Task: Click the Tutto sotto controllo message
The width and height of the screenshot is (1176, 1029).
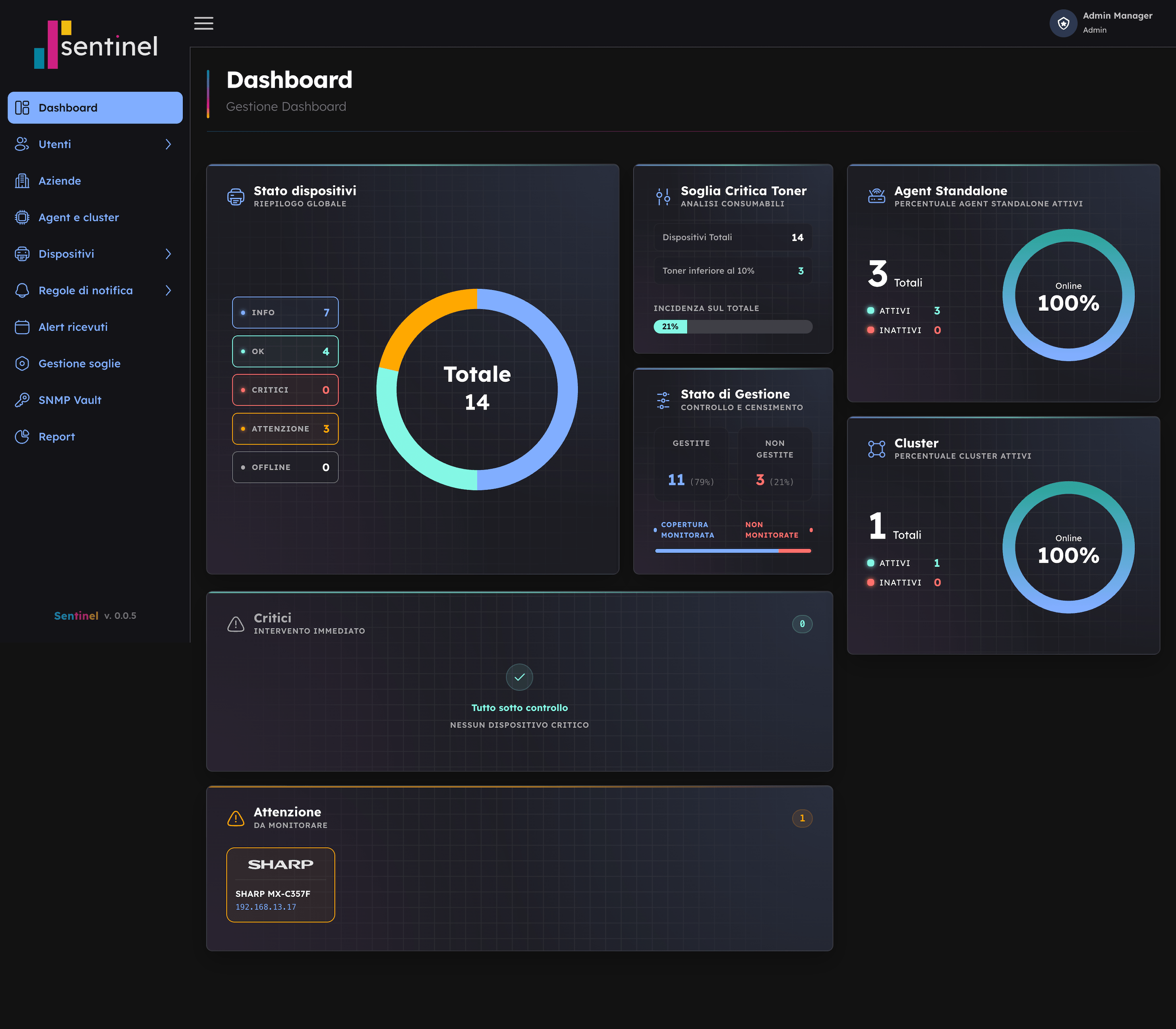Action: [519, 708]
